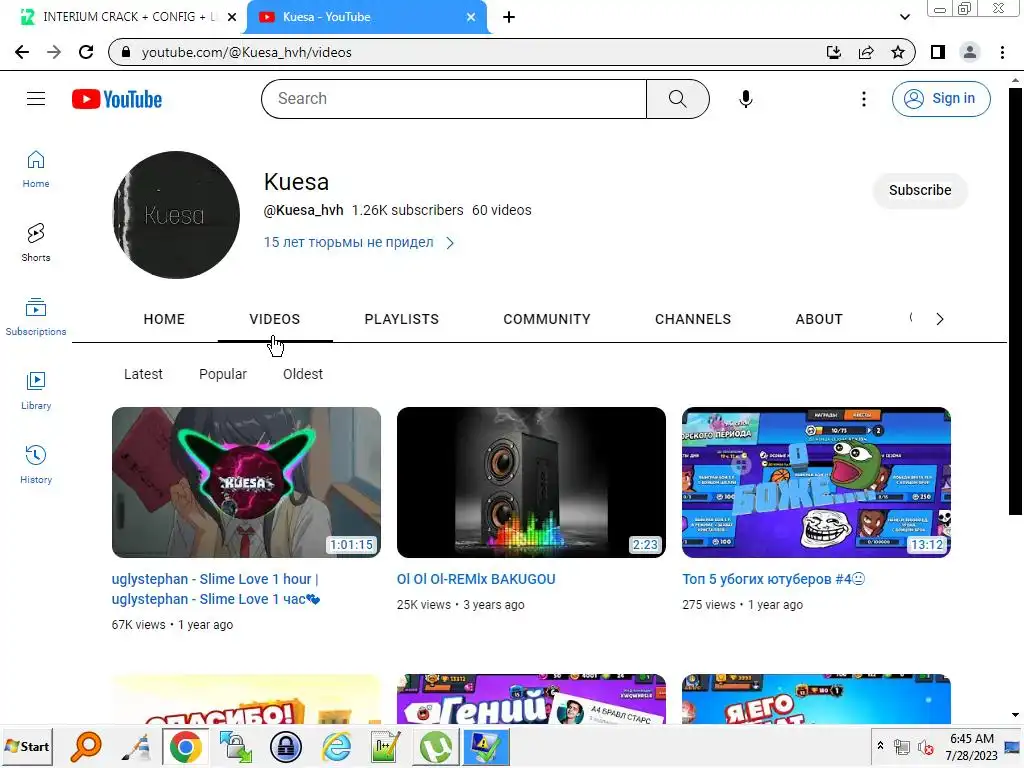The image size is (1024, 768).
Task: Click scrollbar down arrow
Action: click(1015, 715)
